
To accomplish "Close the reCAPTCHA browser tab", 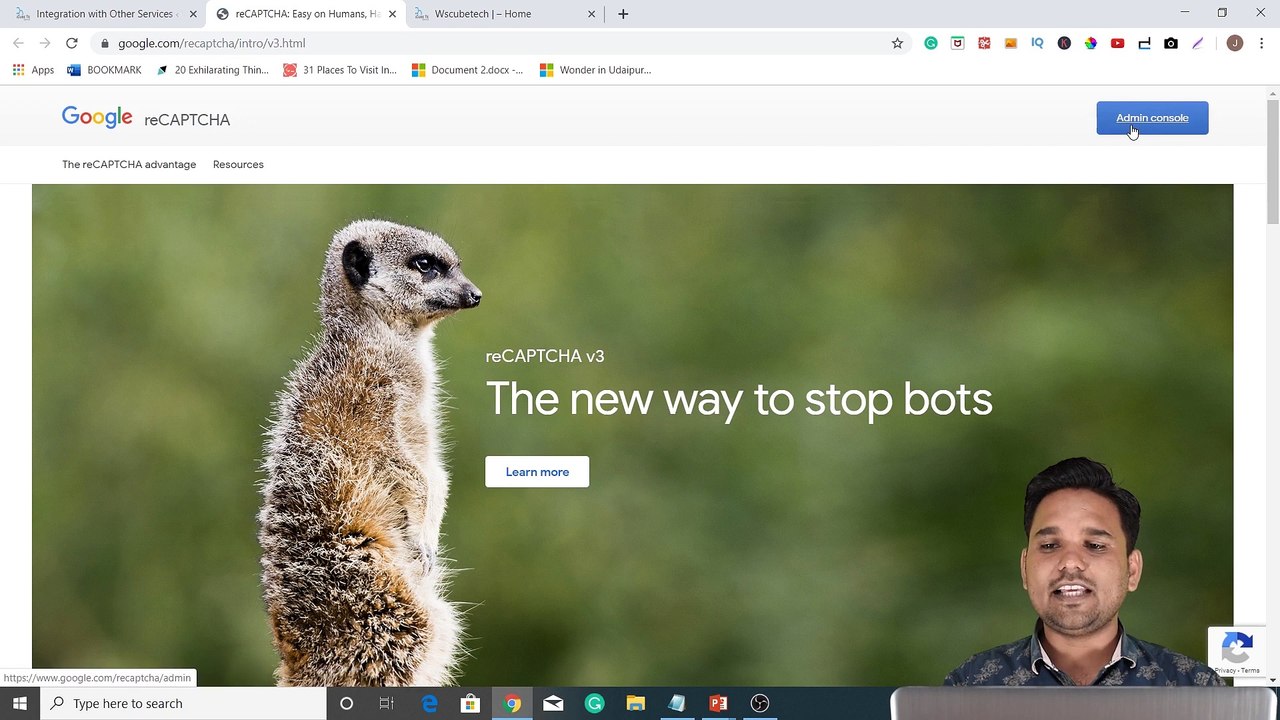I will pos(392,14).
